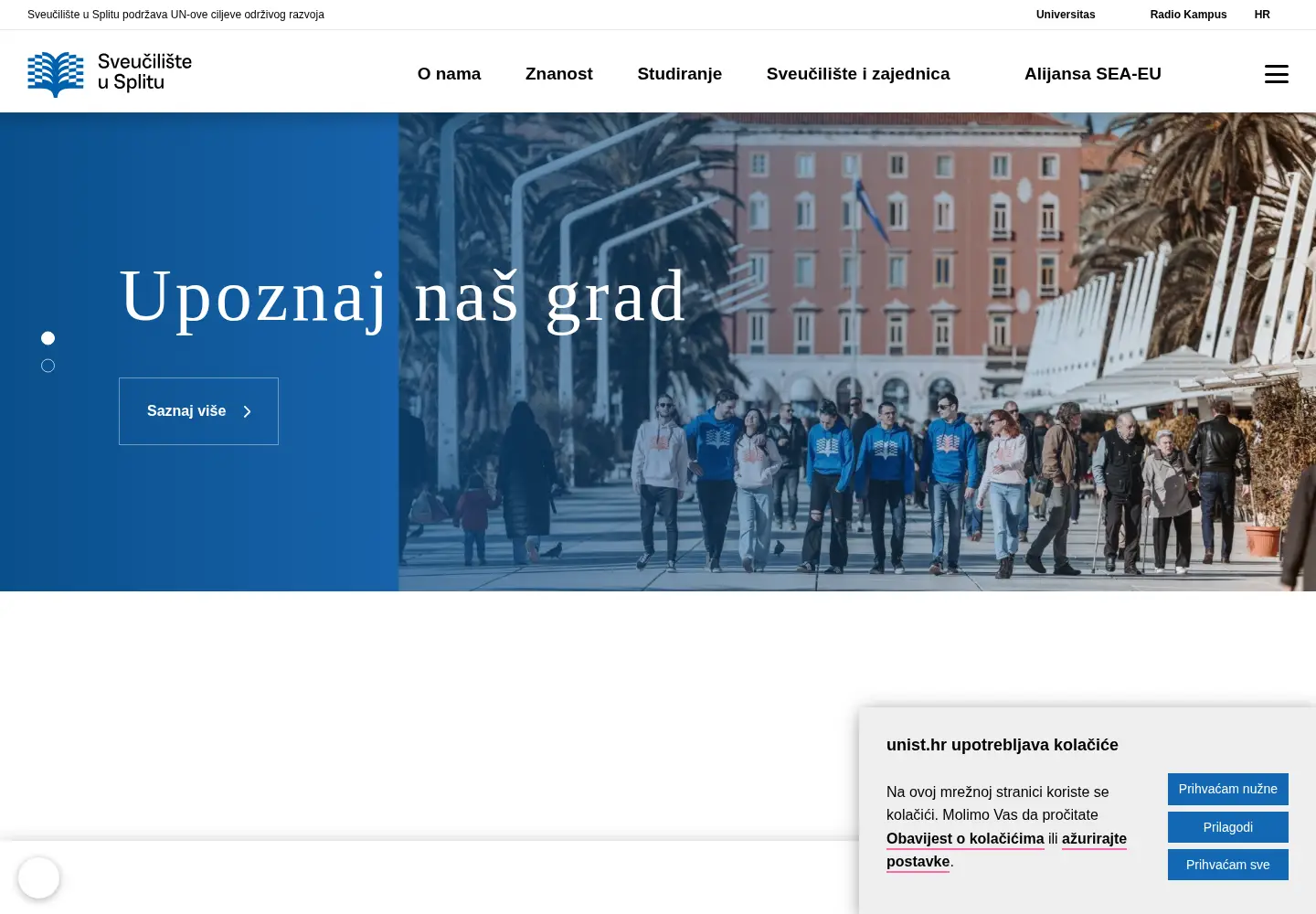The image size is (1316, 914).
Task: Open the HR language selector
Action: [x=1262, y=15]
